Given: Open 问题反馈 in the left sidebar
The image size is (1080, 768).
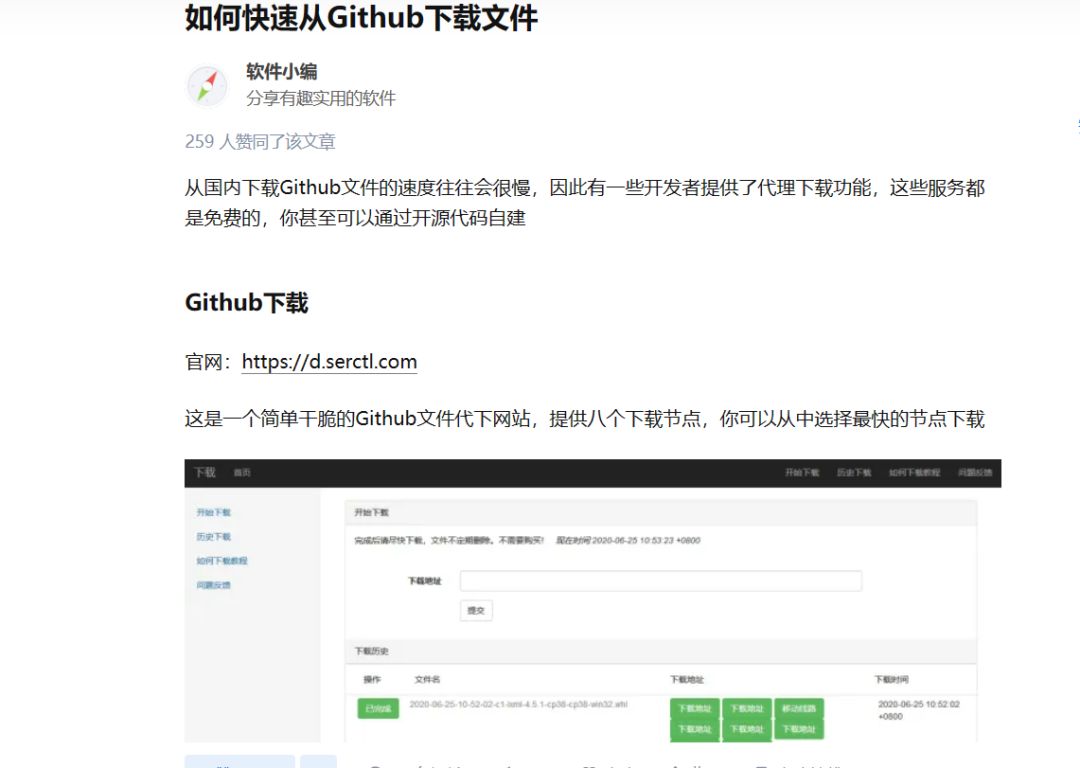Looking at the screenshot, I should [214, 585].
